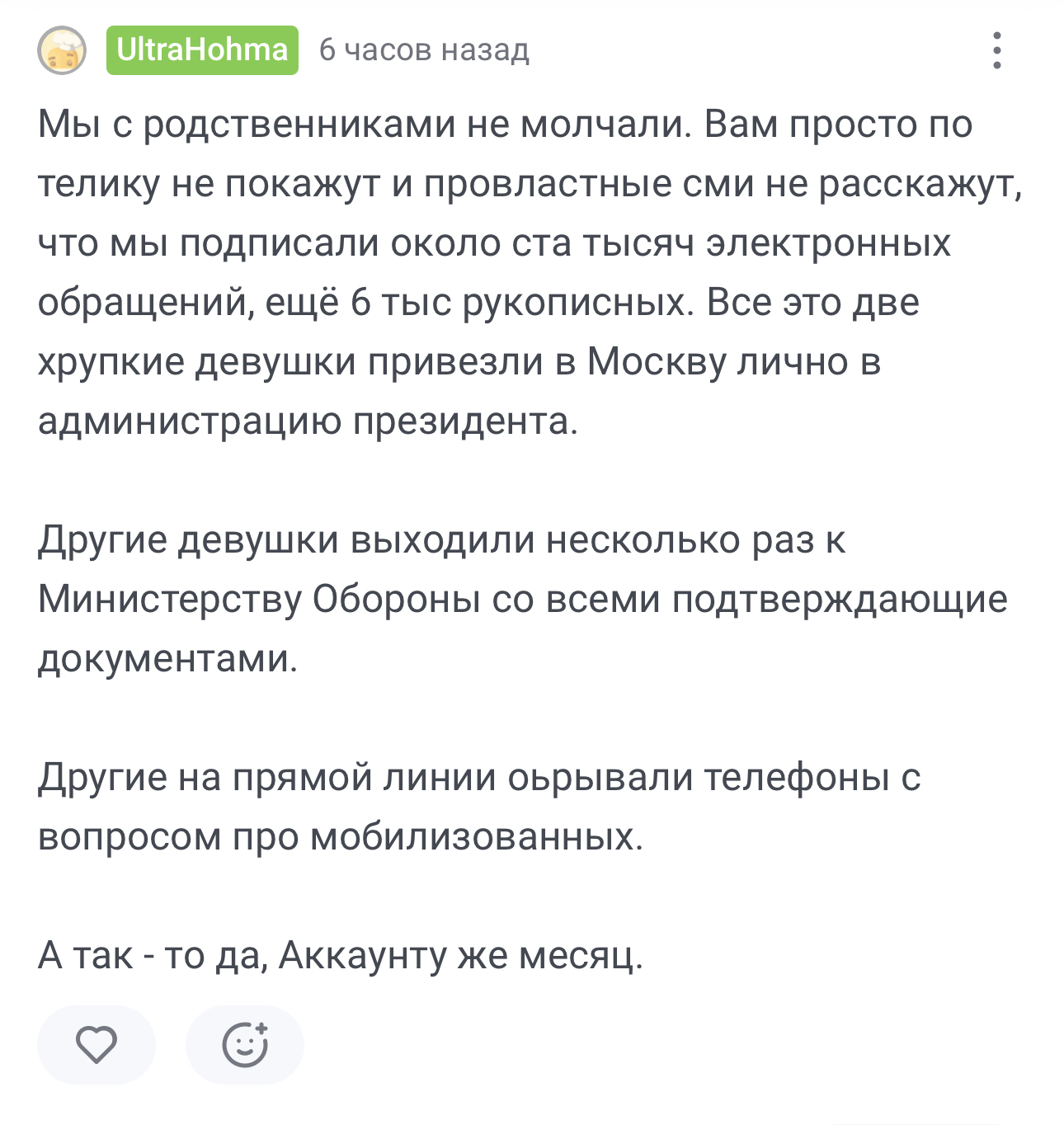1064x1125 pixels.
Task: Open the three-dot comment options menu
Action: (x=996, y=50)
